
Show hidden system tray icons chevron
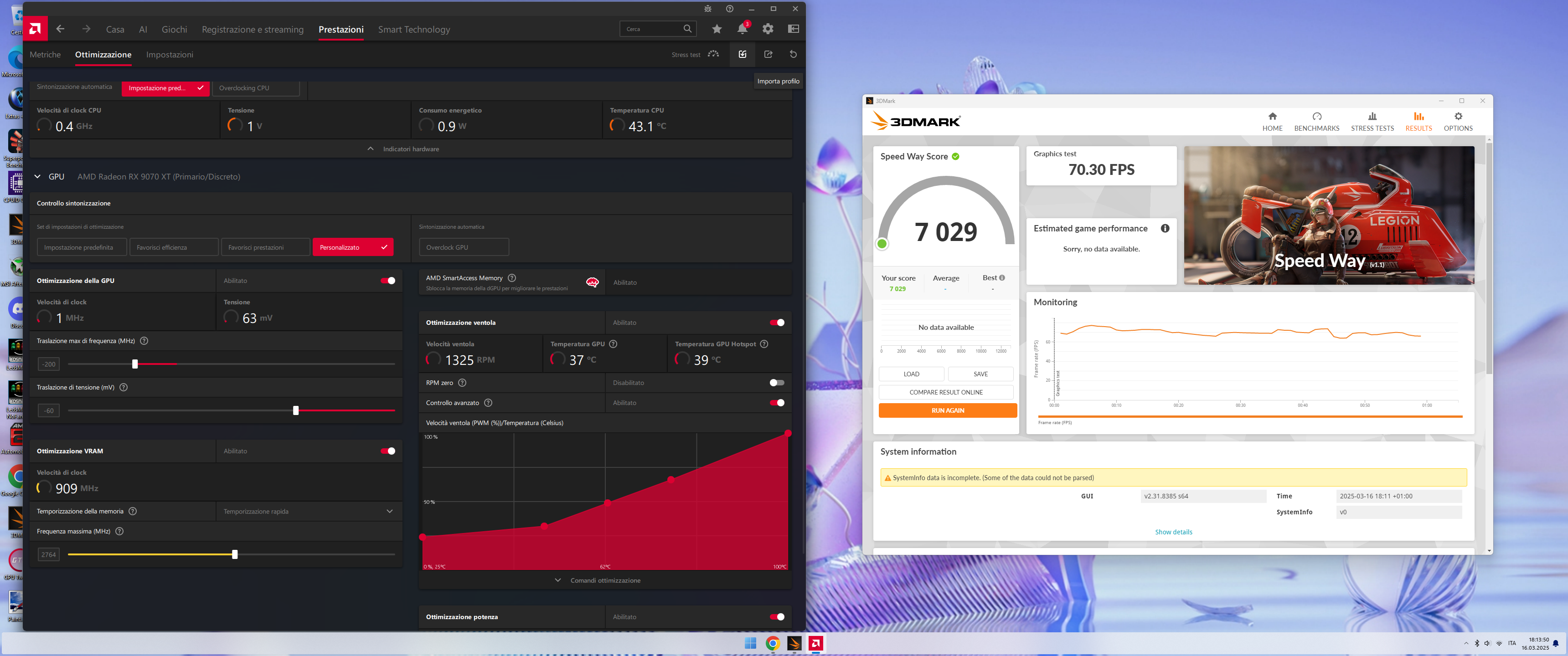1466,643
